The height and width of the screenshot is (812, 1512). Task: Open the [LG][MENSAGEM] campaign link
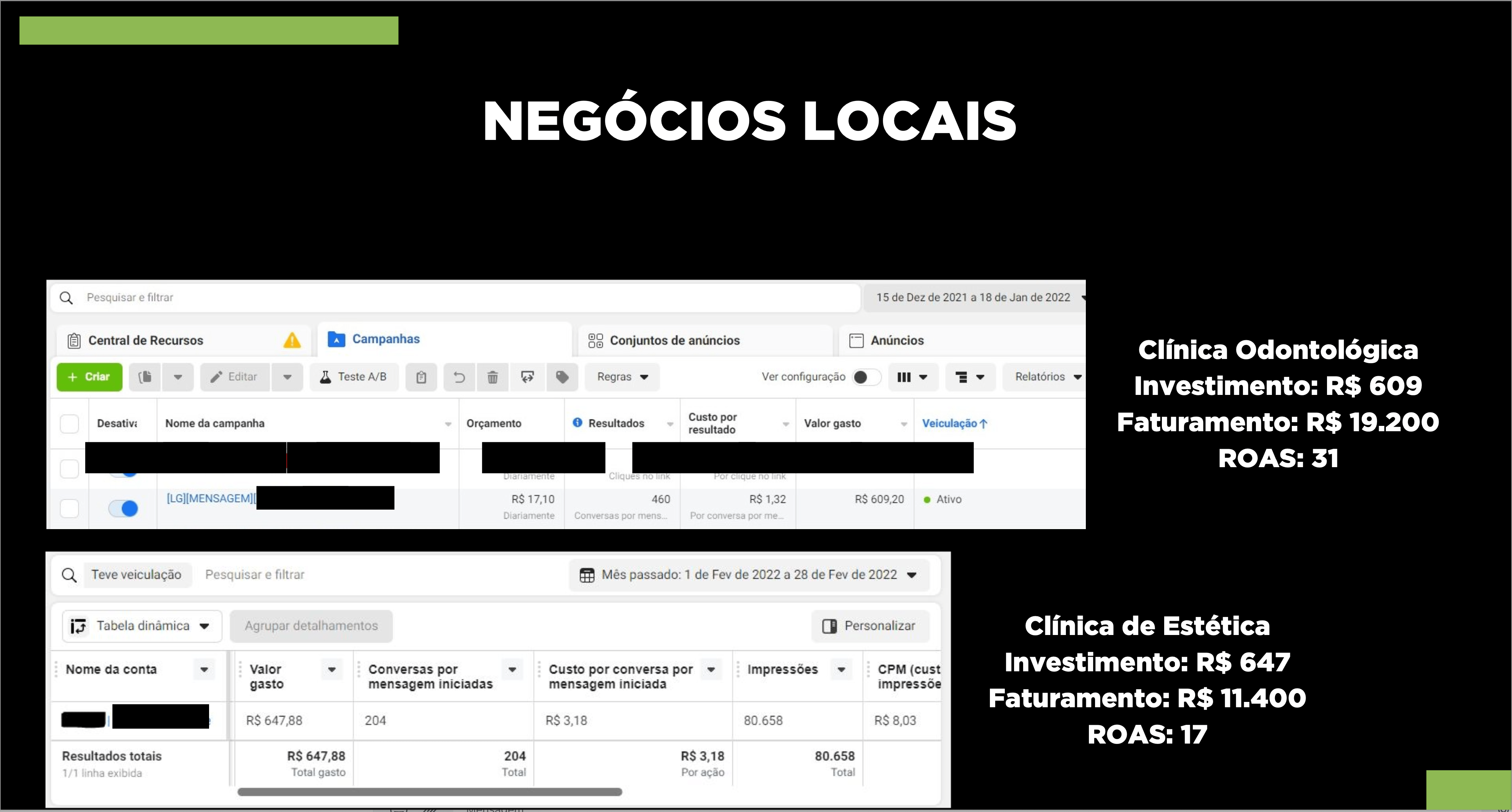point(211,499)
